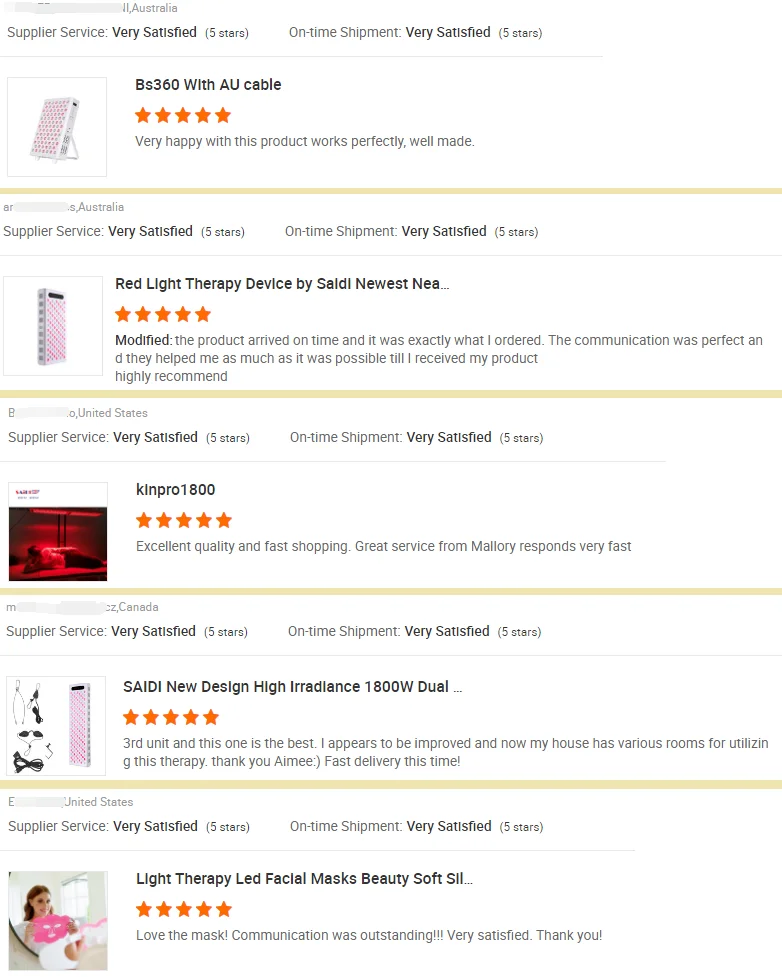
Task: Open Red Light Therapy Device by Saidi title
Action: [282, 284]
